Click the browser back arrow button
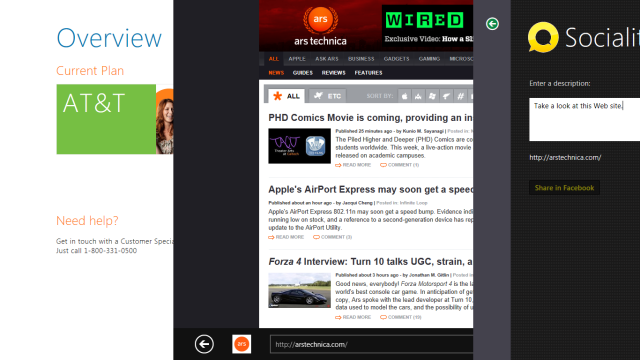Image resolution: width=640 pixels, height=360 pixels. click(204, 344)
